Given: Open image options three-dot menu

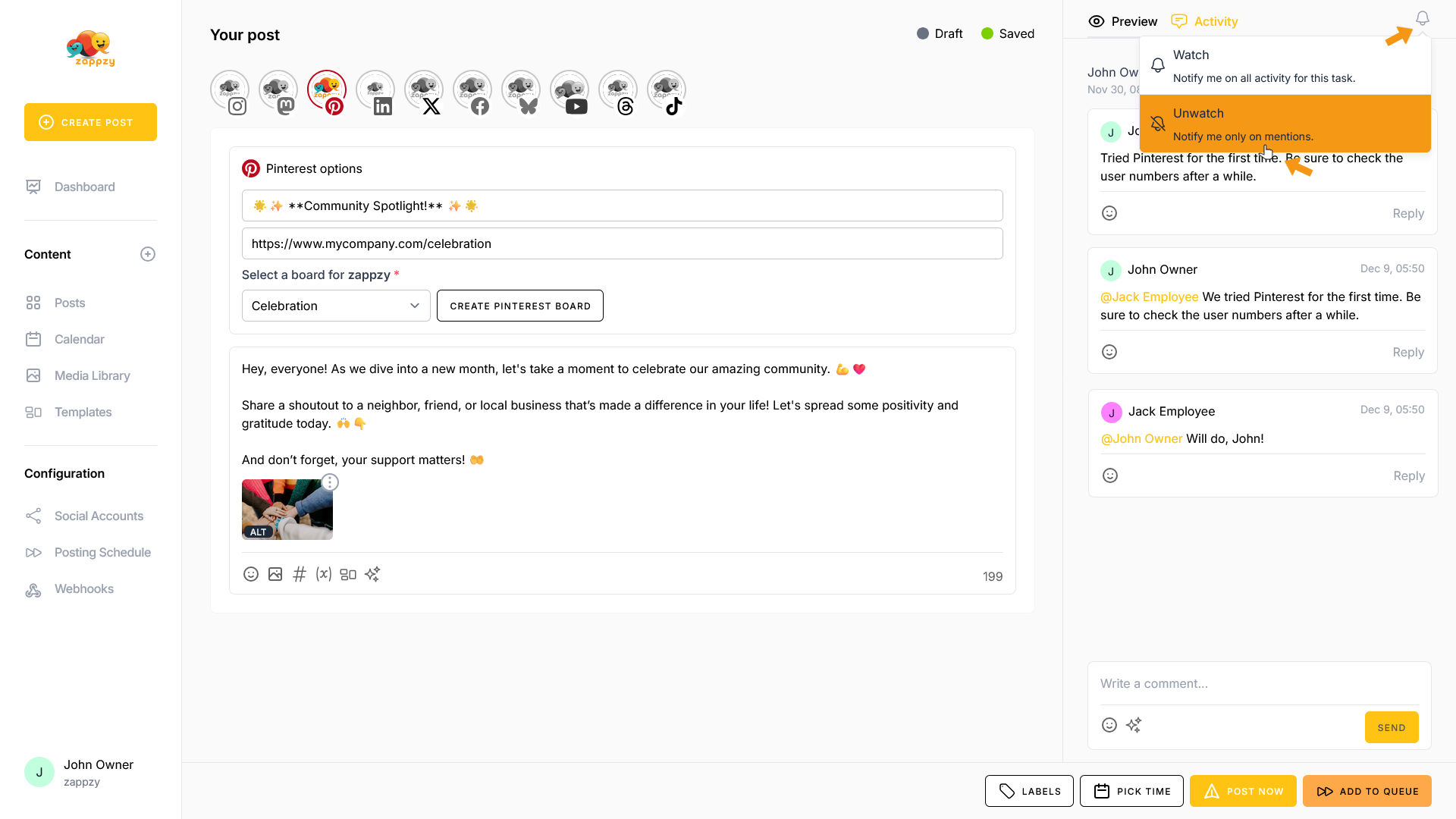Looking at the screenshot, I should click(330, 482).
